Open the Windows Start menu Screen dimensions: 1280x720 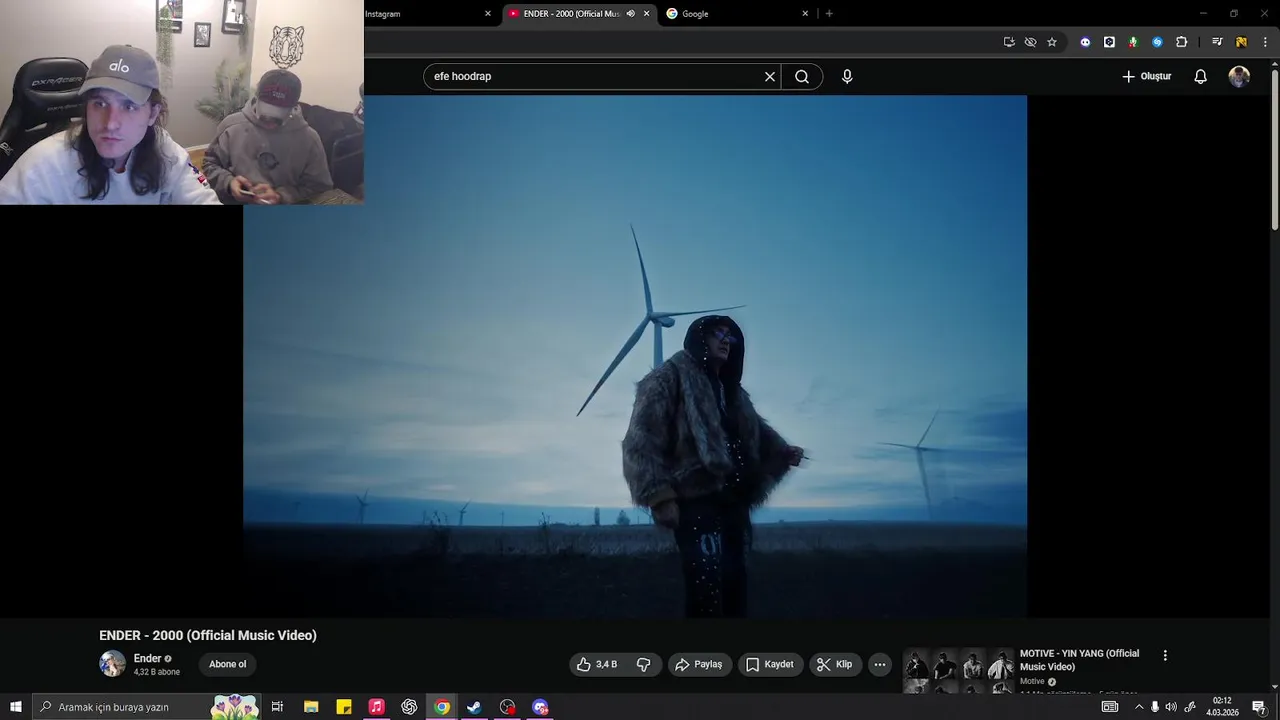[x=16, y=707]
